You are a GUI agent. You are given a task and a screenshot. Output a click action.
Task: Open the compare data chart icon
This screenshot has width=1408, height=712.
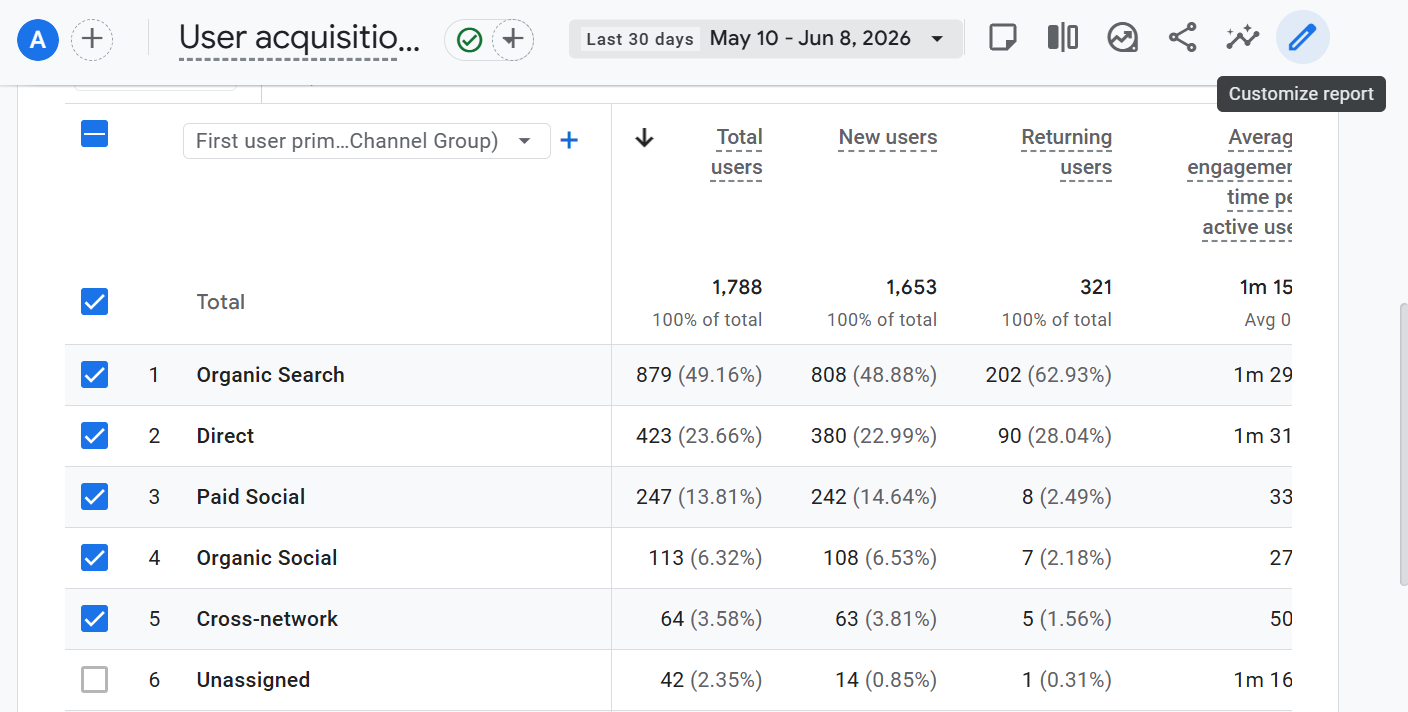coord(1123,38)
